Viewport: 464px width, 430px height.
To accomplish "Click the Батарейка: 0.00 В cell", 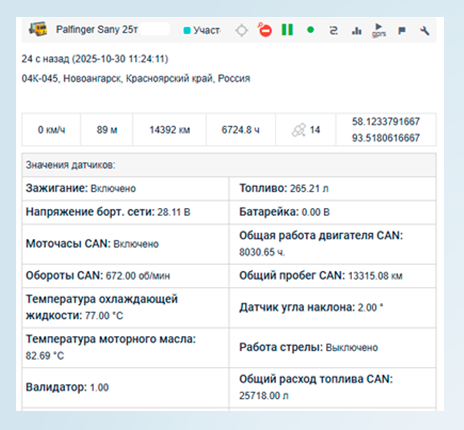I will point(332,212).
